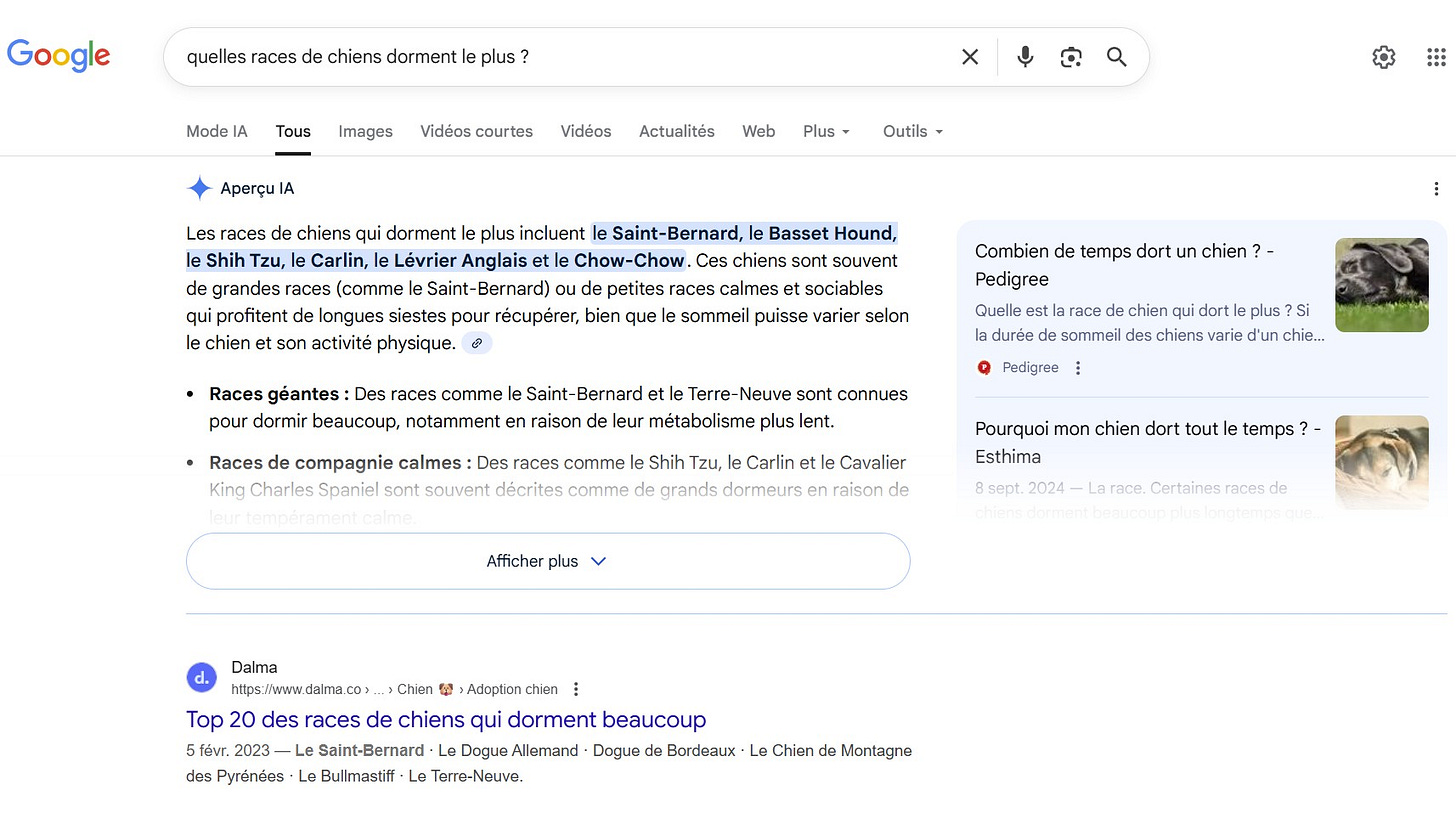This screenshot has width=1456, height=819.
Task: Open Vidéos courtes tab
Action: coord(476,131)
